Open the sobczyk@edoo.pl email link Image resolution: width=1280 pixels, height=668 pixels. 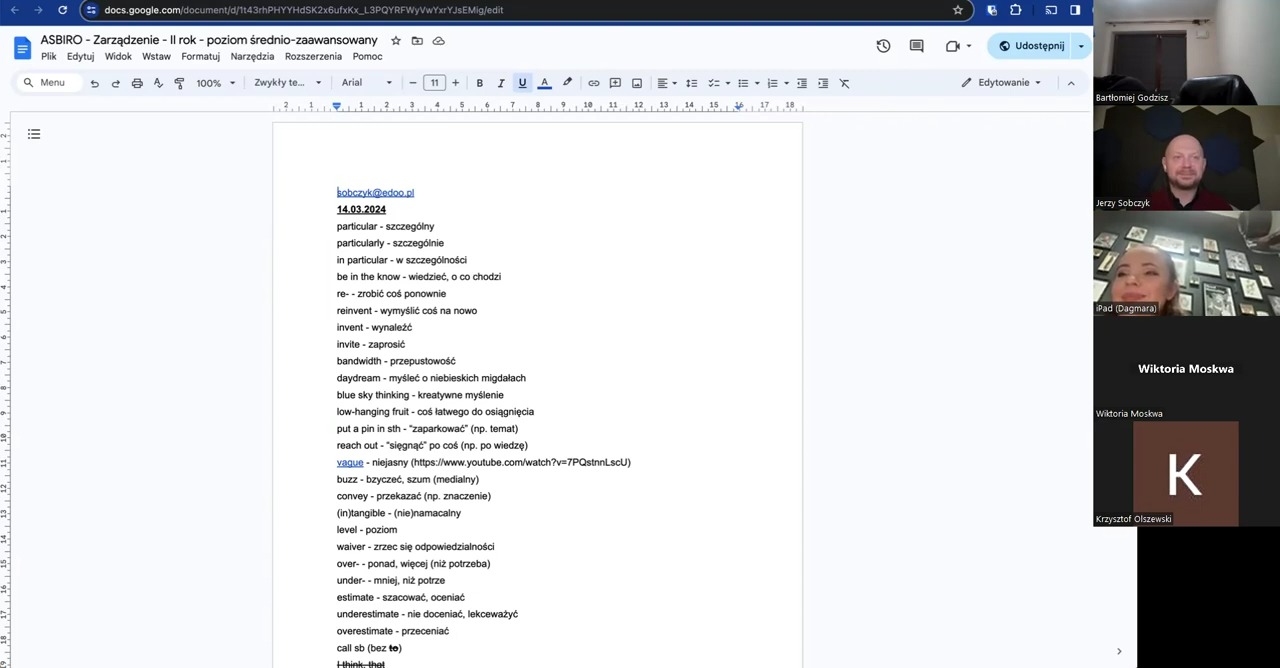[375, 193]
